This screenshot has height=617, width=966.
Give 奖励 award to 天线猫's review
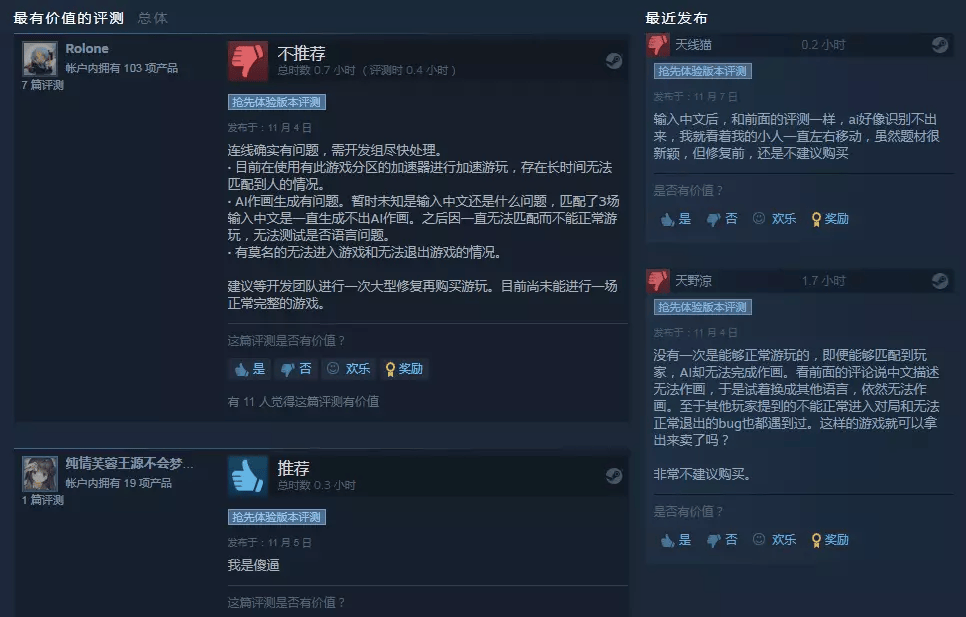(x=830, y=219)
